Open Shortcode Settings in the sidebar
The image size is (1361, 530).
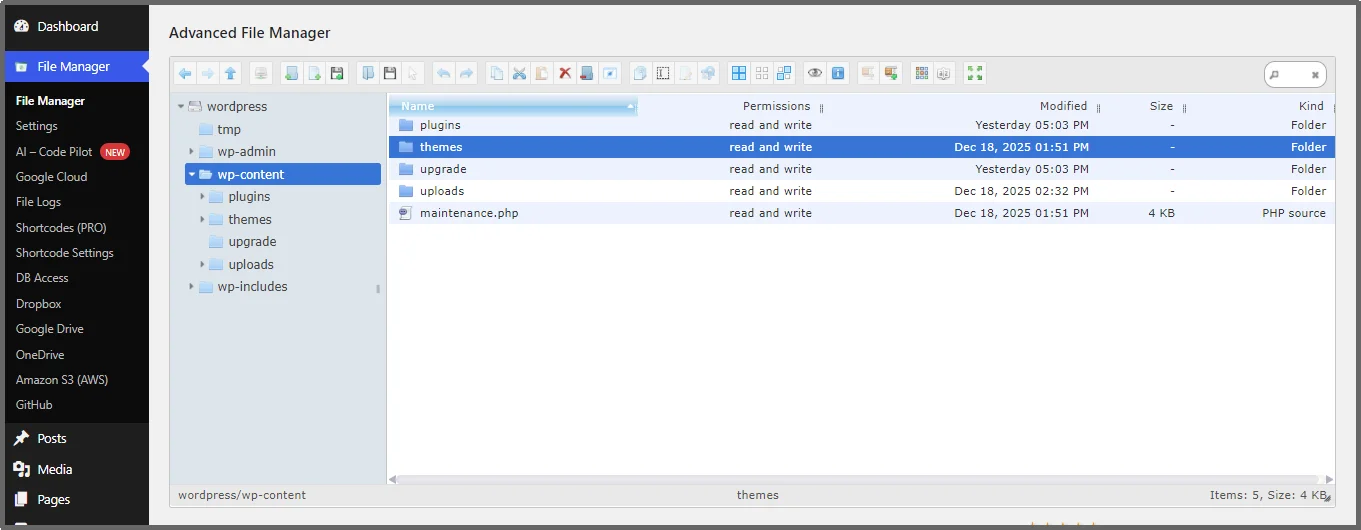[x=65, y=253]
